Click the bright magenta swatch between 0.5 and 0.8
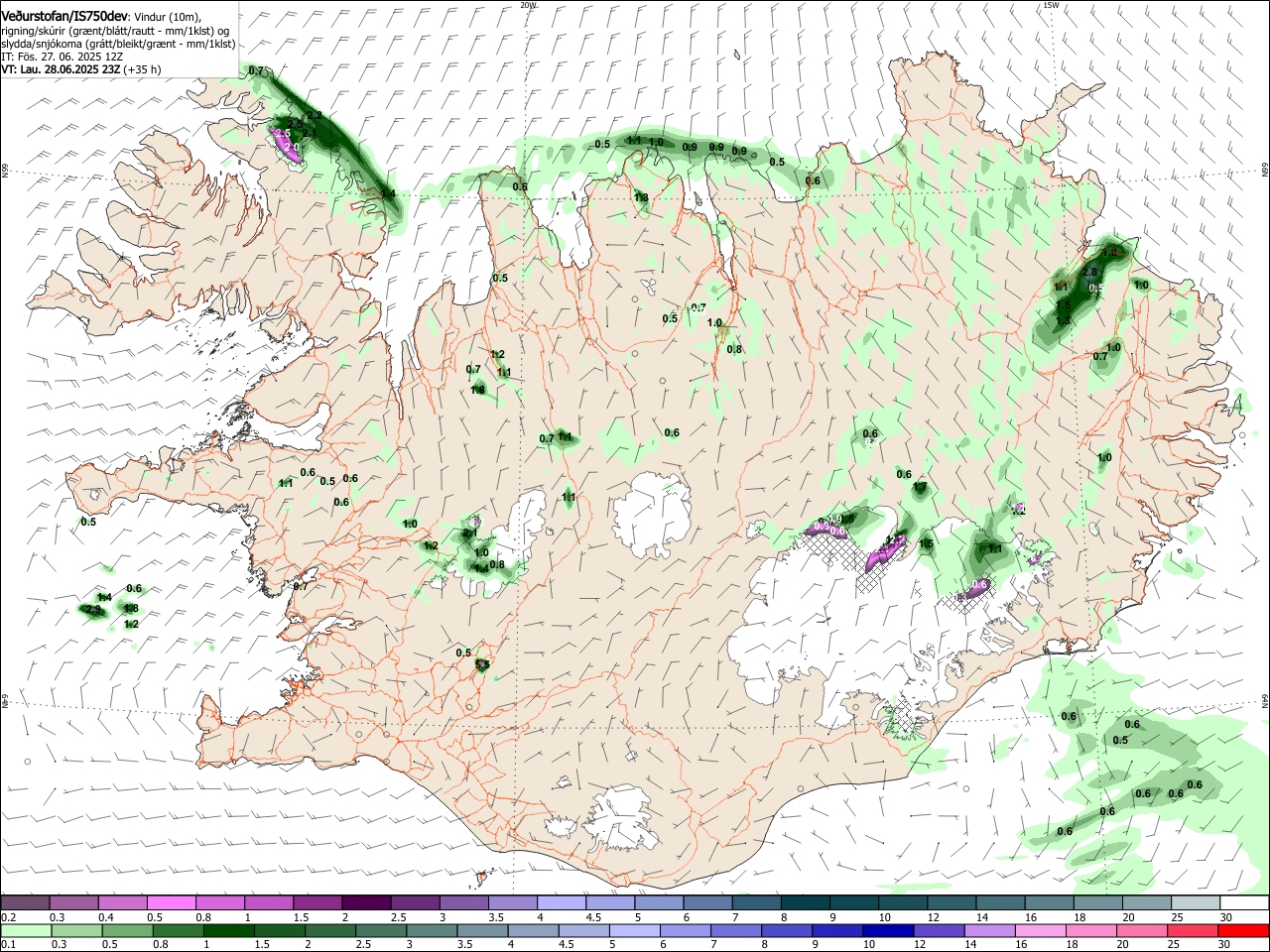The width and height of the screenshot is (1270, 952). [172, 902]
